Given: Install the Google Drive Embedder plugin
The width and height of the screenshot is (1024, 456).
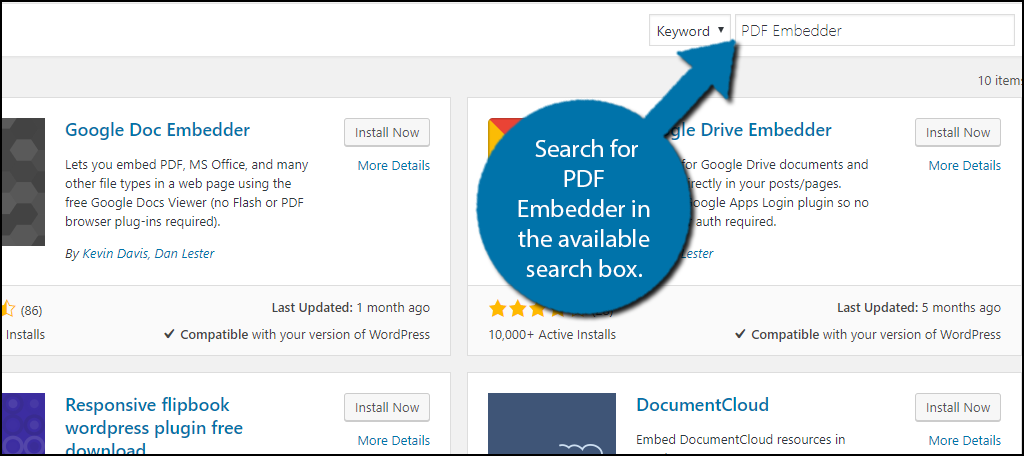Looking at the screenshot, I should (957, 133).
